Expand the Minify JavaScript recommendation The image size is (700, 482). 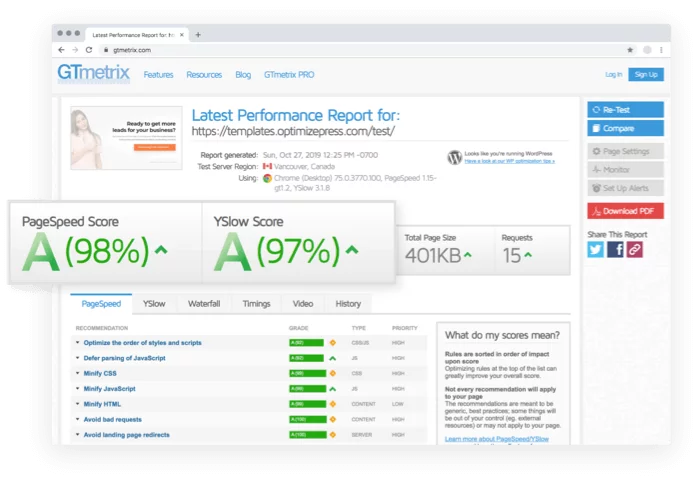click(x=77, y=389)
